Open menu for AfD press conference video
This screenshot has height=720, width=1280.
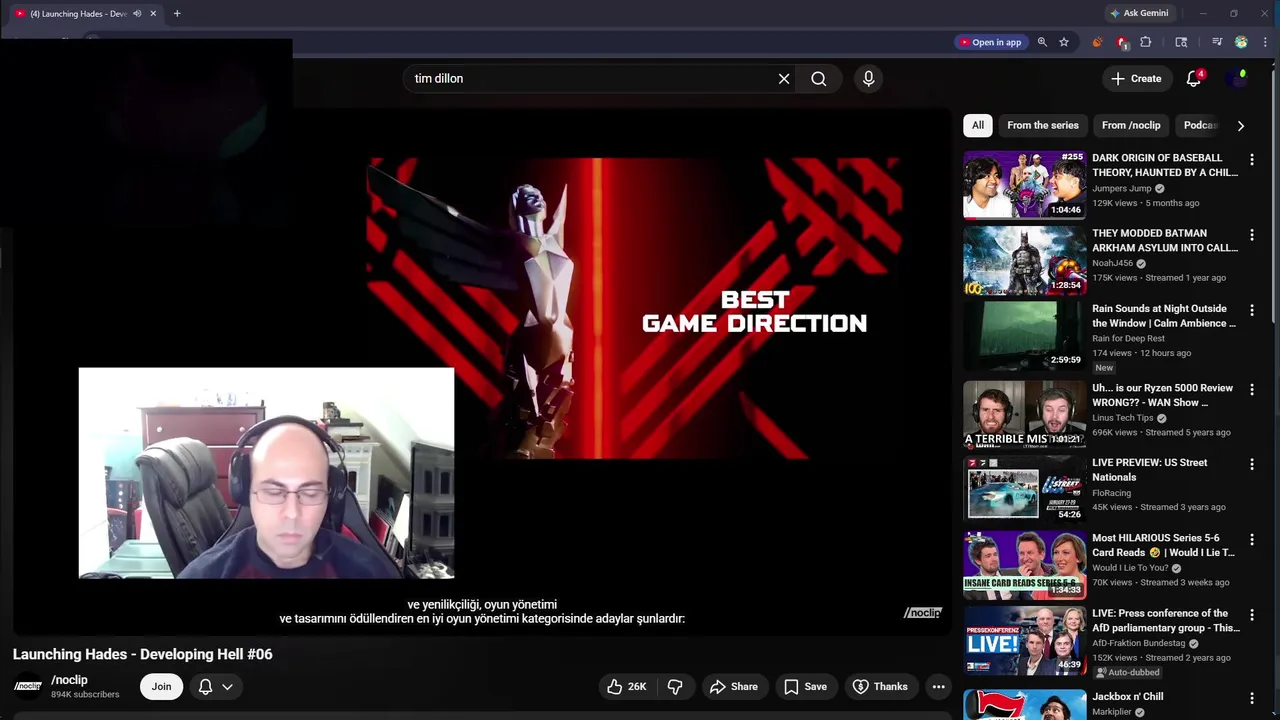click(1252, 615)
